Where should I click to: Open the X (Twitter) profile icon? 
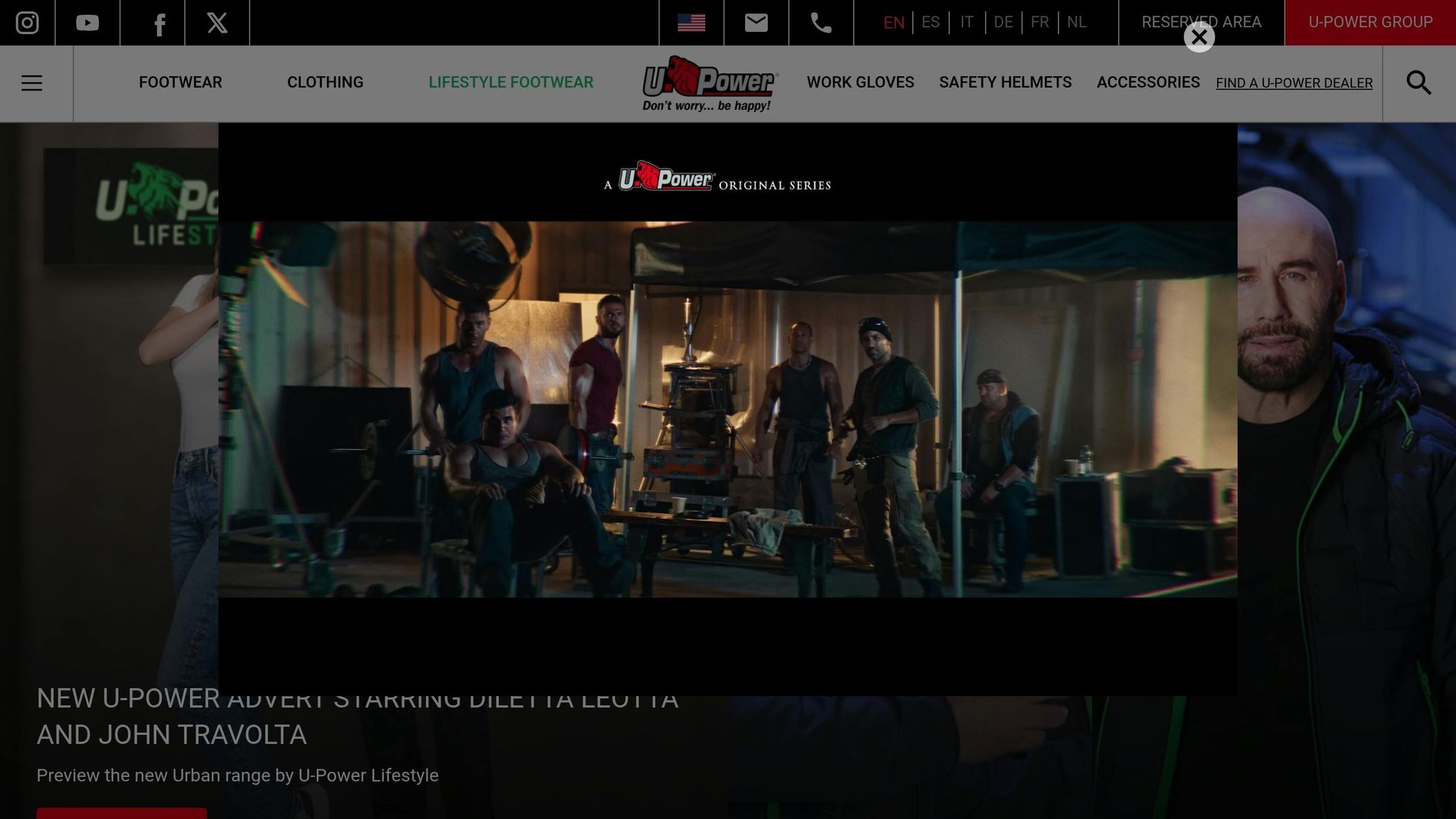pos(217,23)
